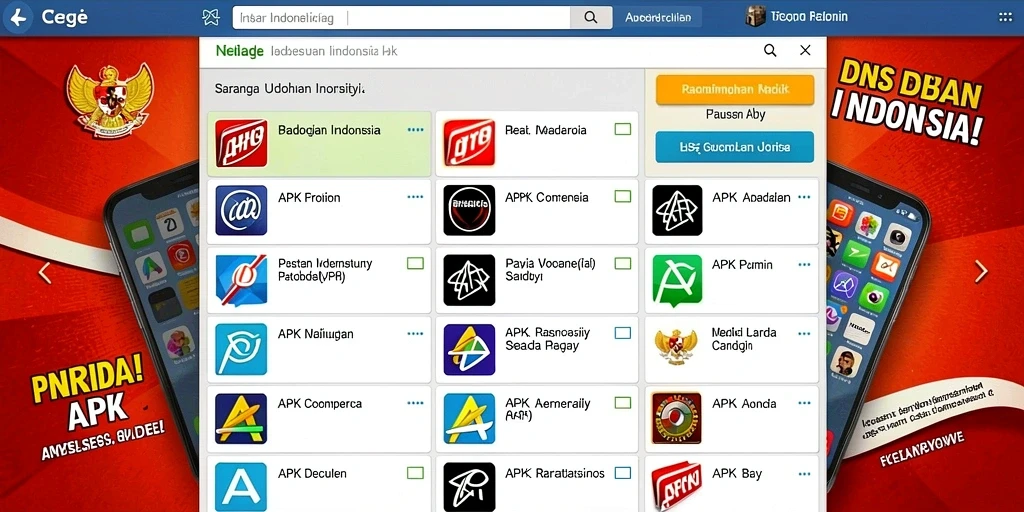Open APK Deculen app icon
The image size is (1024, 512).
[241, 487]
